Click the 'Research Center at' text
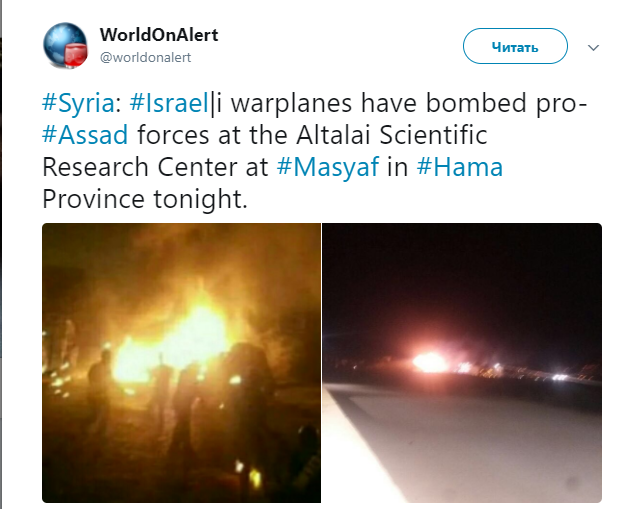This screenshot has width=634, height=509. click(155, 167)
